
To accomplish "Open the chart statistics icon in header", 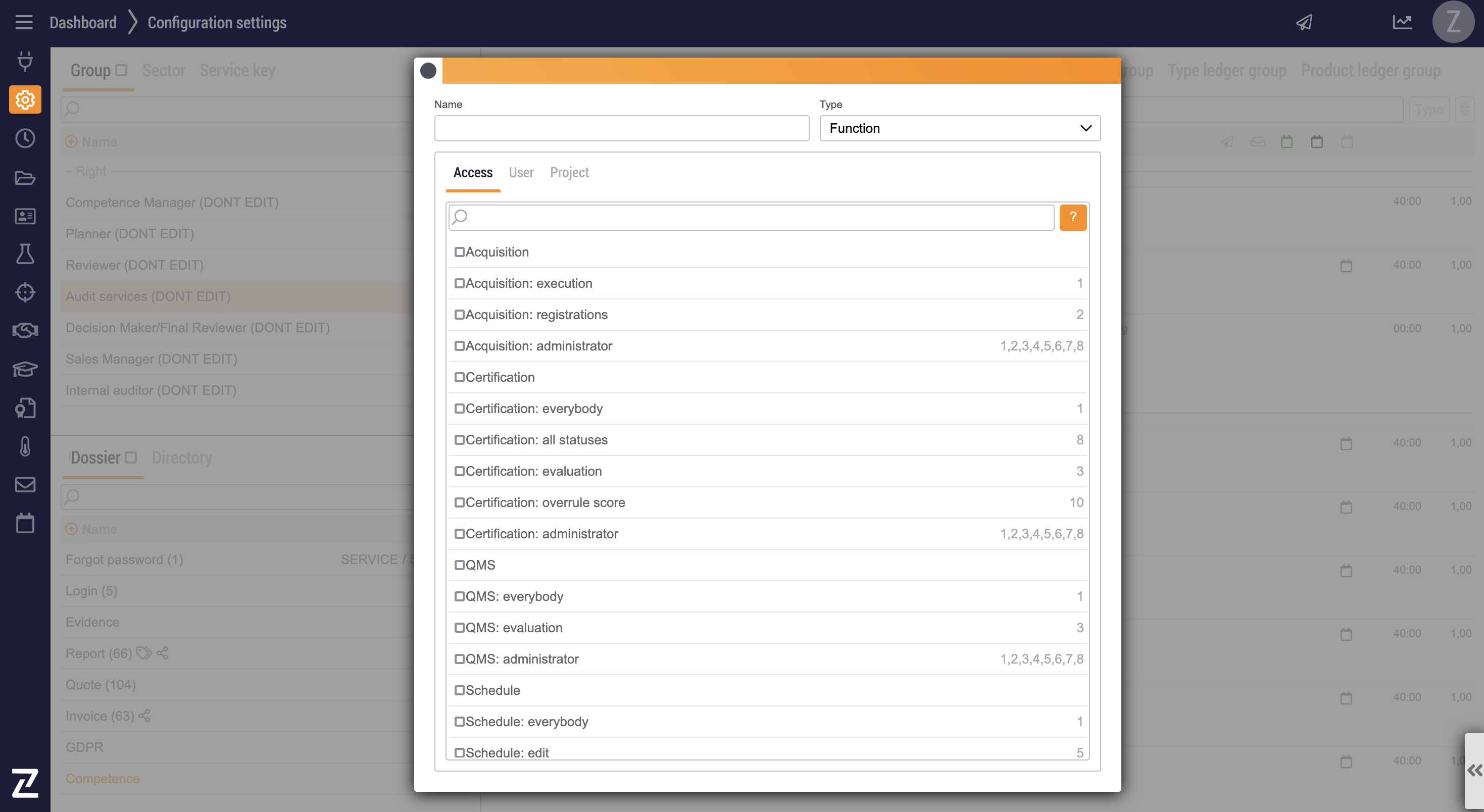I will [1402, 22].
